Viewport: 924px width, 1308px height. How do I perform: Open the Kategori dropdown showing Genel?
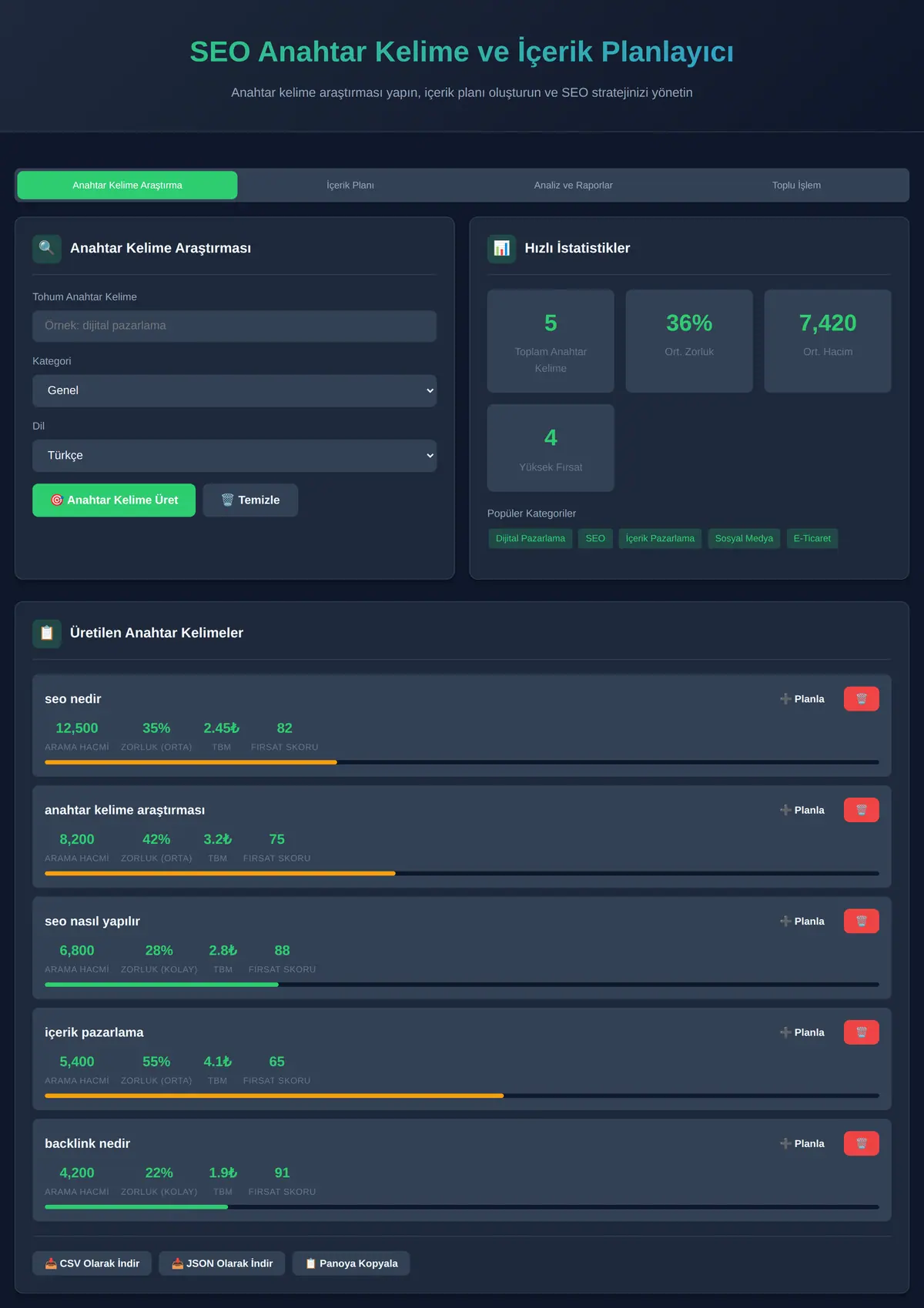(234, 391)
